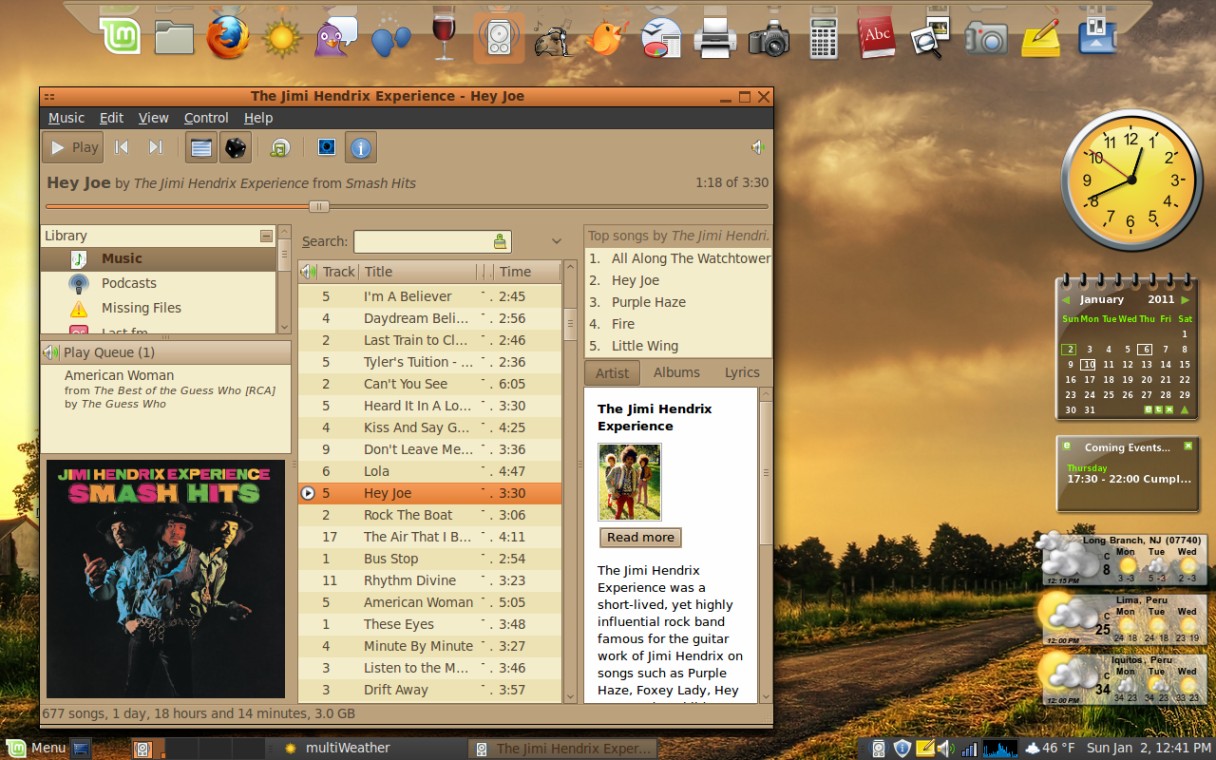This screenshot has width=1216, height=760.
Task: Click the Play button
Action: click(x=73, y=148)
